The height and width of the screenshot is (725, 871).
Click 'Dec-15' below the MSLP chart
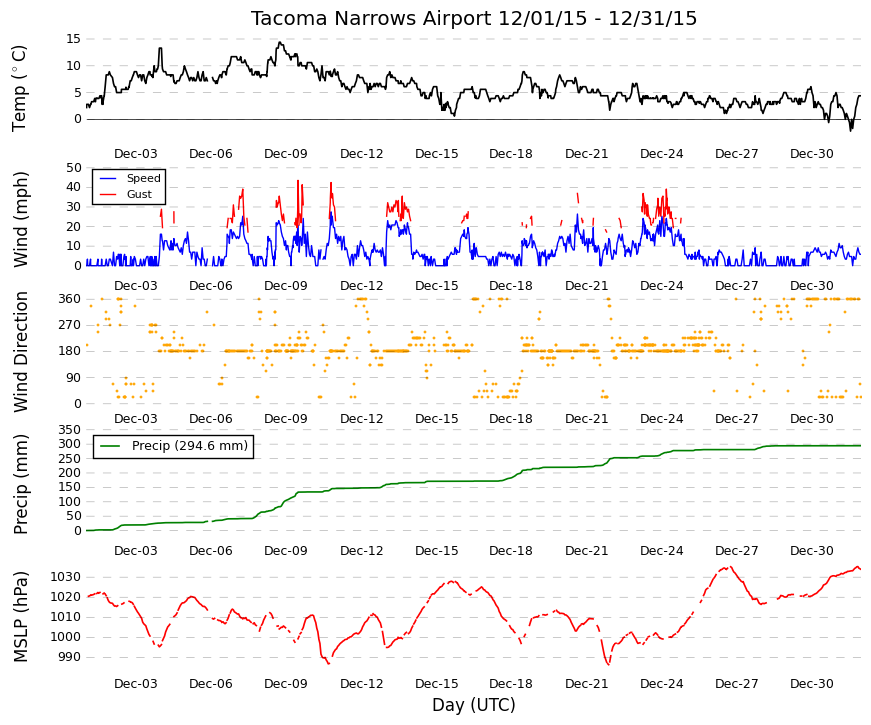click(x=437, y=684)
